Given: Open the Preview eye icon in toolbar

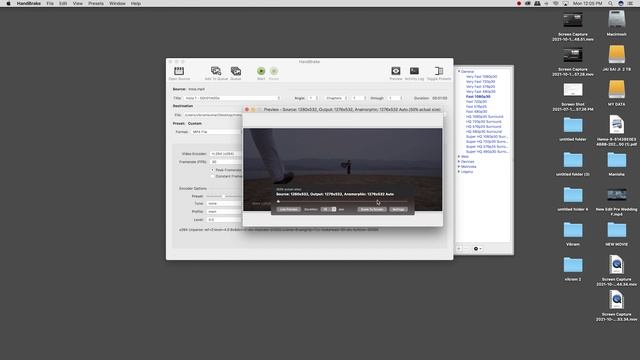Looking at the screenshot, I should point(396,71).
